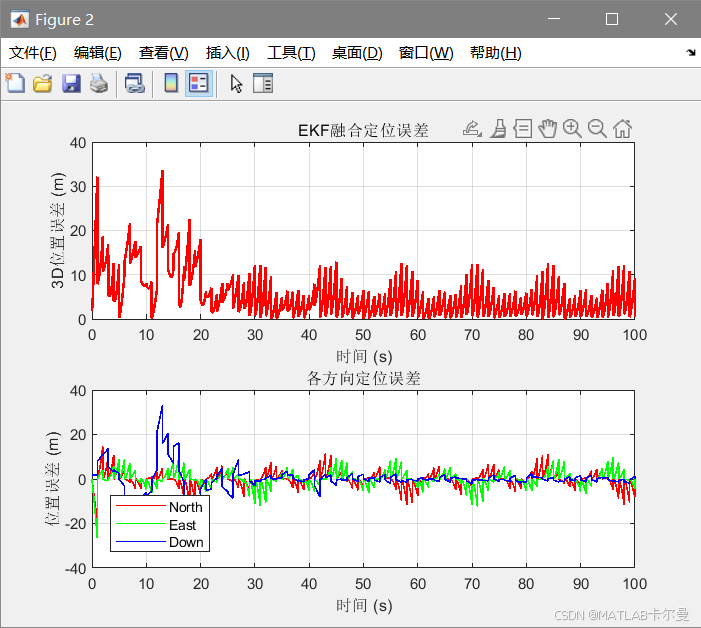
Task: Select the Pan hand tool on axes
Action: [548, 129]
